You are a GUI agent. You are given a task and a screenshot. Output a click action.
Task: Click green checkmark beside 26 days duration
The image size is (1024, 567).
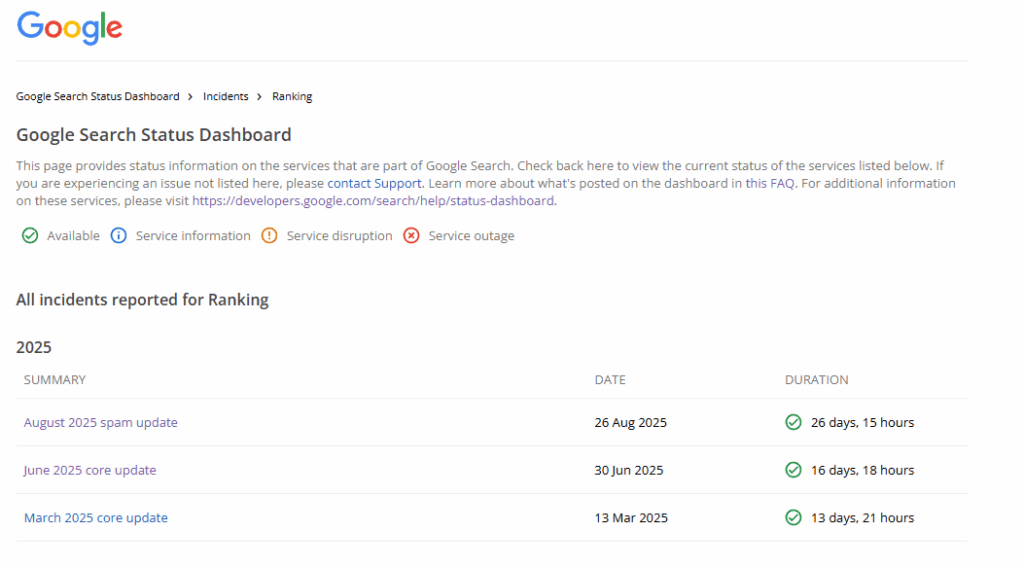(x=793, y=423)
